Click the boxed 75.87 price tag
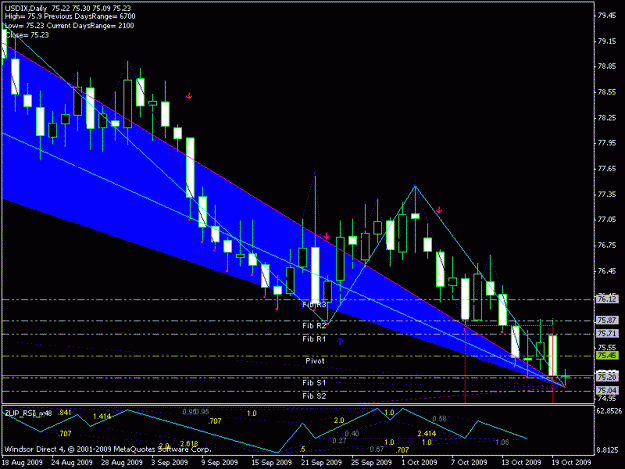625x469 pixels. click(x=607, y=320)
